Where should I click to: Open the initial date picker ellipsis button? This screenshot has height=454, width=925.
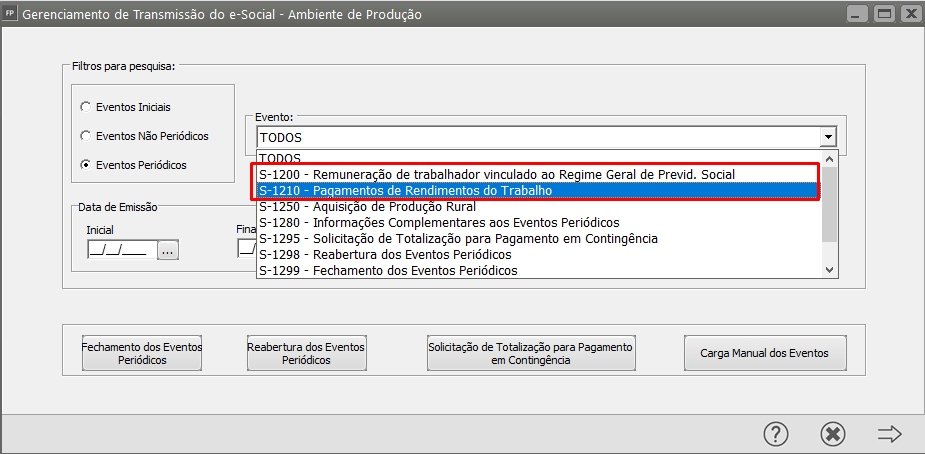click(x=167, y=251)
